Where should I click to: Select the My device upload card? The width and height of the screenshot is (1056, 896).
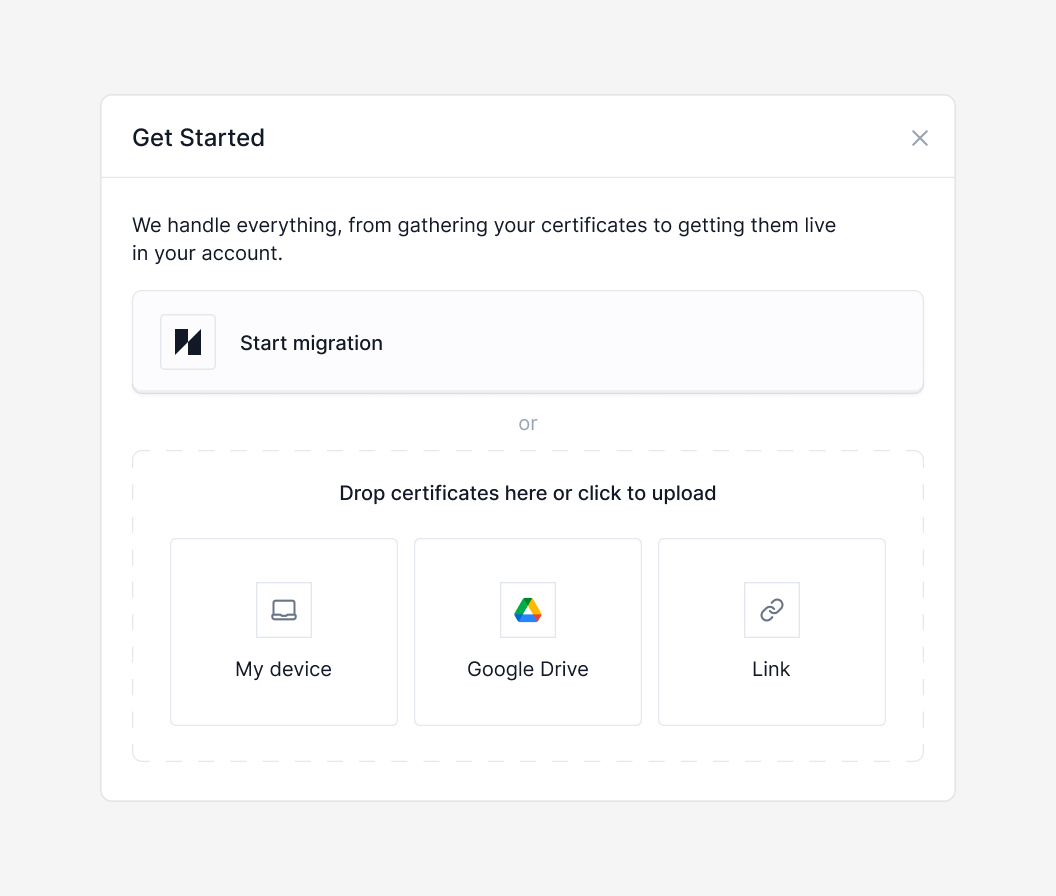[x=283, y=632]
